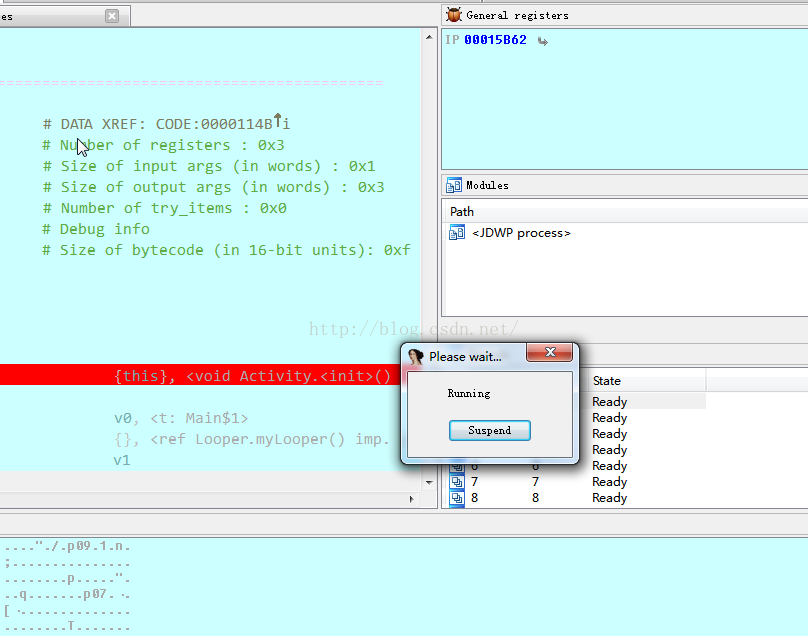Click the Modules panel icon
This screenshot has width=808, height=636.
(x=454, y=185)
